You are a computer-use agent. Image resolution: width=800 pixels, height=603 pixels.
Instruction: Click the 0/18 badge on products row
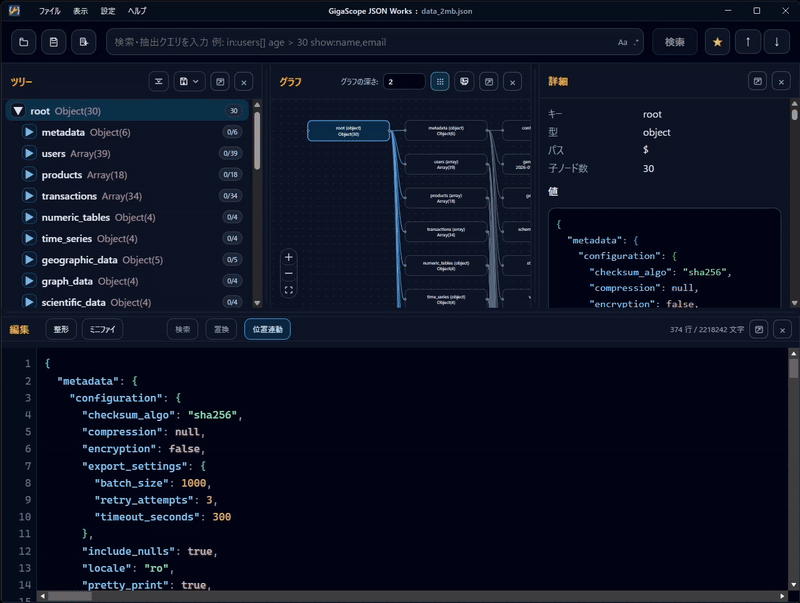[230, 174]
